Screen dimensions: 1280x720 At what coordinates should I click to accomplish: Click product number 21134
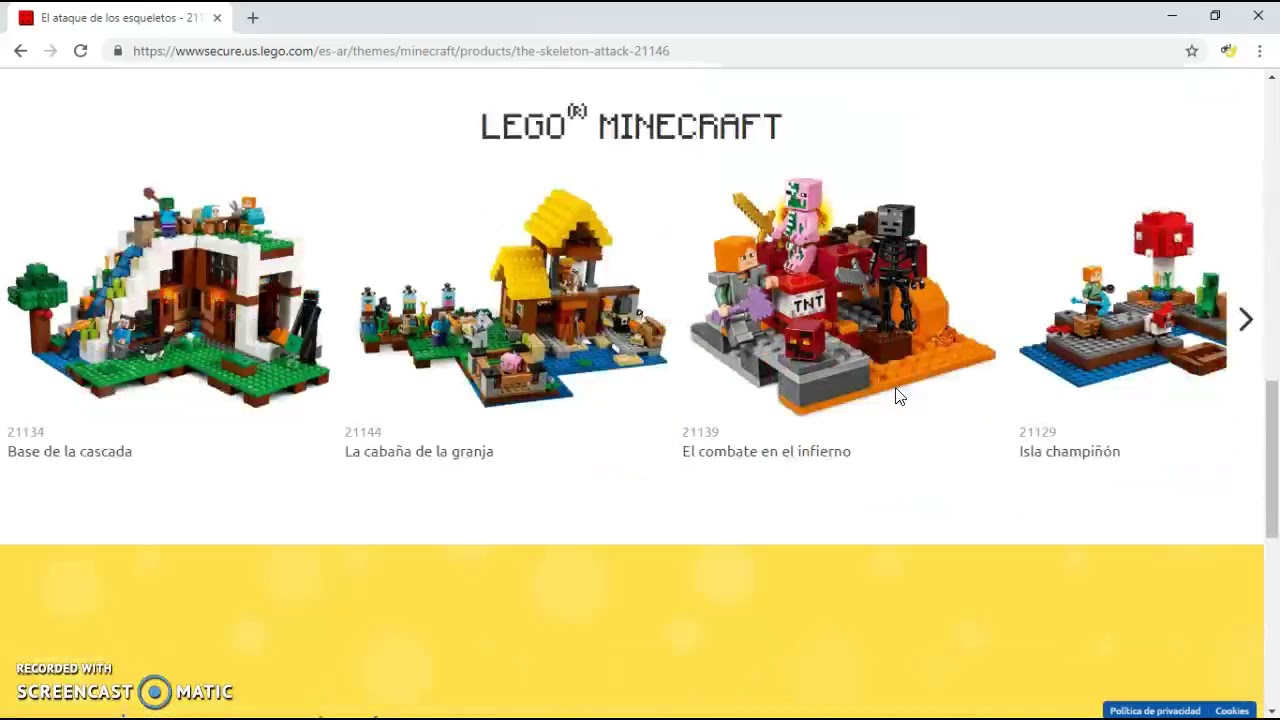tap(26, 432)
